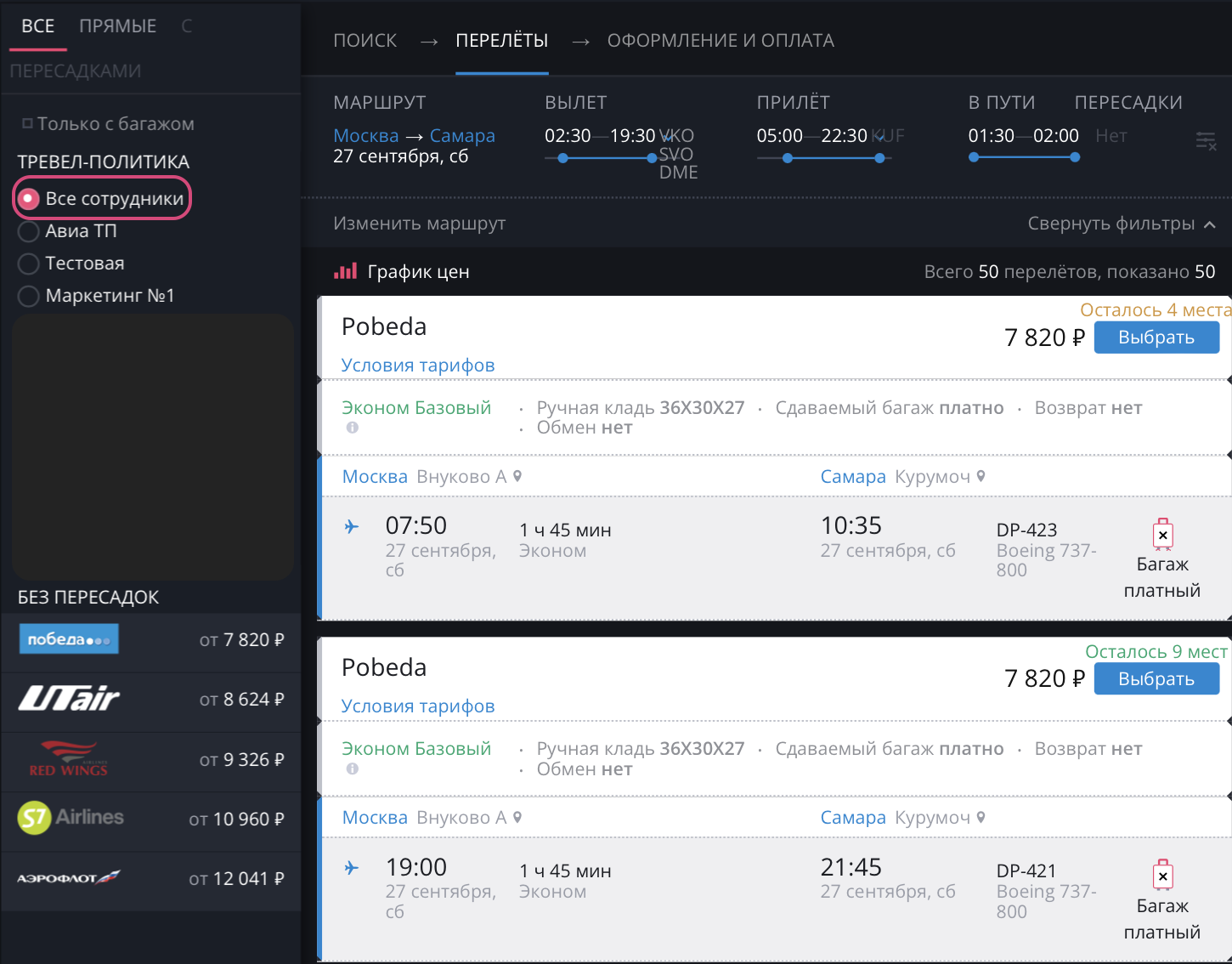Select Авиа ТП travel policy
The width and height of the screenshot is (1232, 964).
pyautogui.click(x=29, y=231)
